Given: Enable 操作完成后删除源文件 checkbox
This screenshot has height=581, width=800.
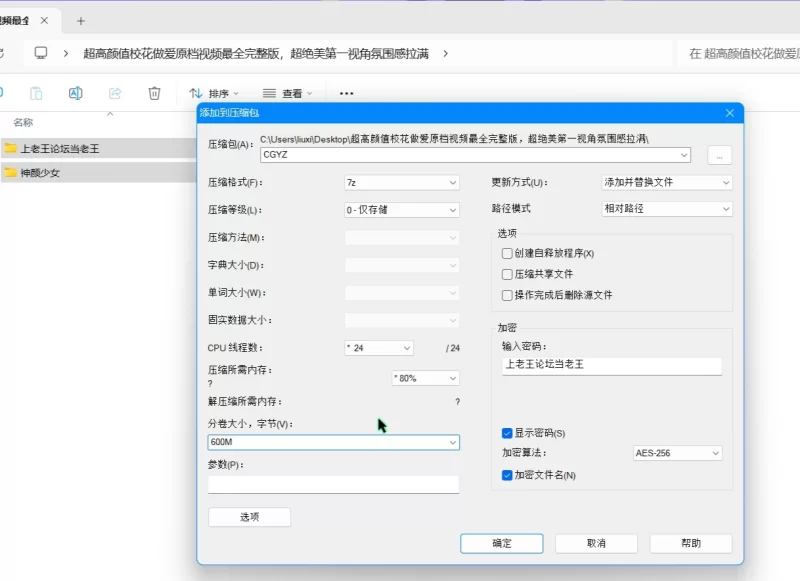Looking at the screenshot, I should click(507, 295).
